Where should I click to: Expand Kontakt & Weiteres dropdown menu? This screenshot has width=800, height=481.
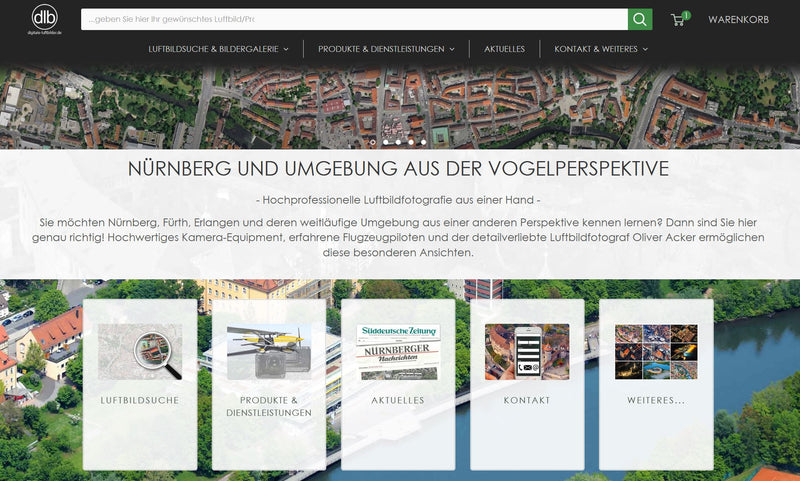pyautogui.click(x=601, y=48)
